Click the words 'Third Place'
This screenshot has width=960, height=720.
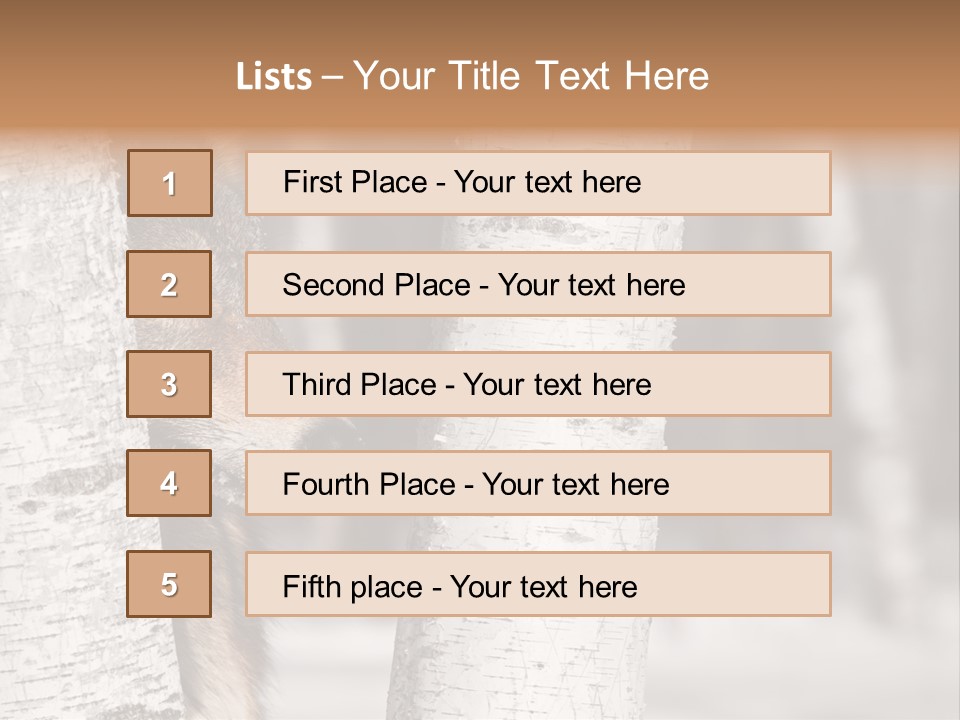360,385
